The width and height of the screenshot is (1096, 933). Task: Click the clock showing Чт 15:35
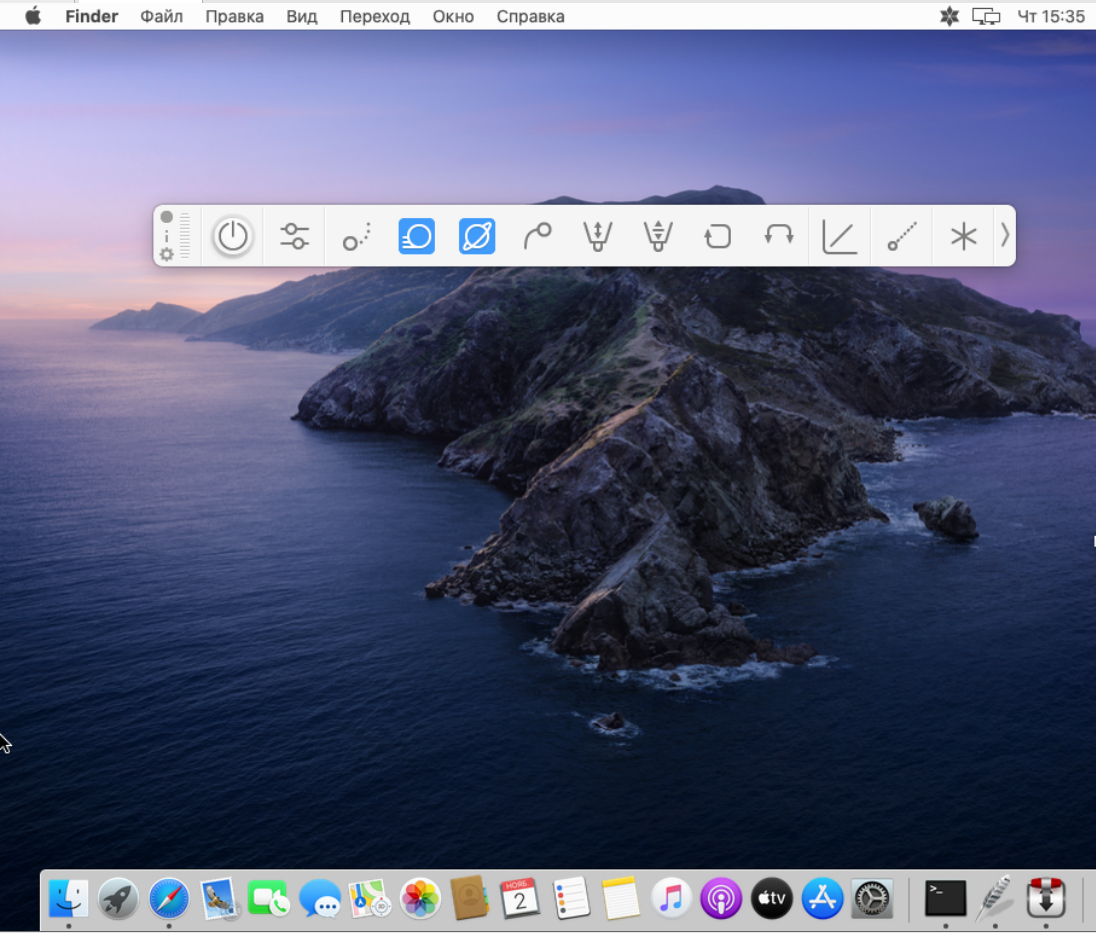1050,16
